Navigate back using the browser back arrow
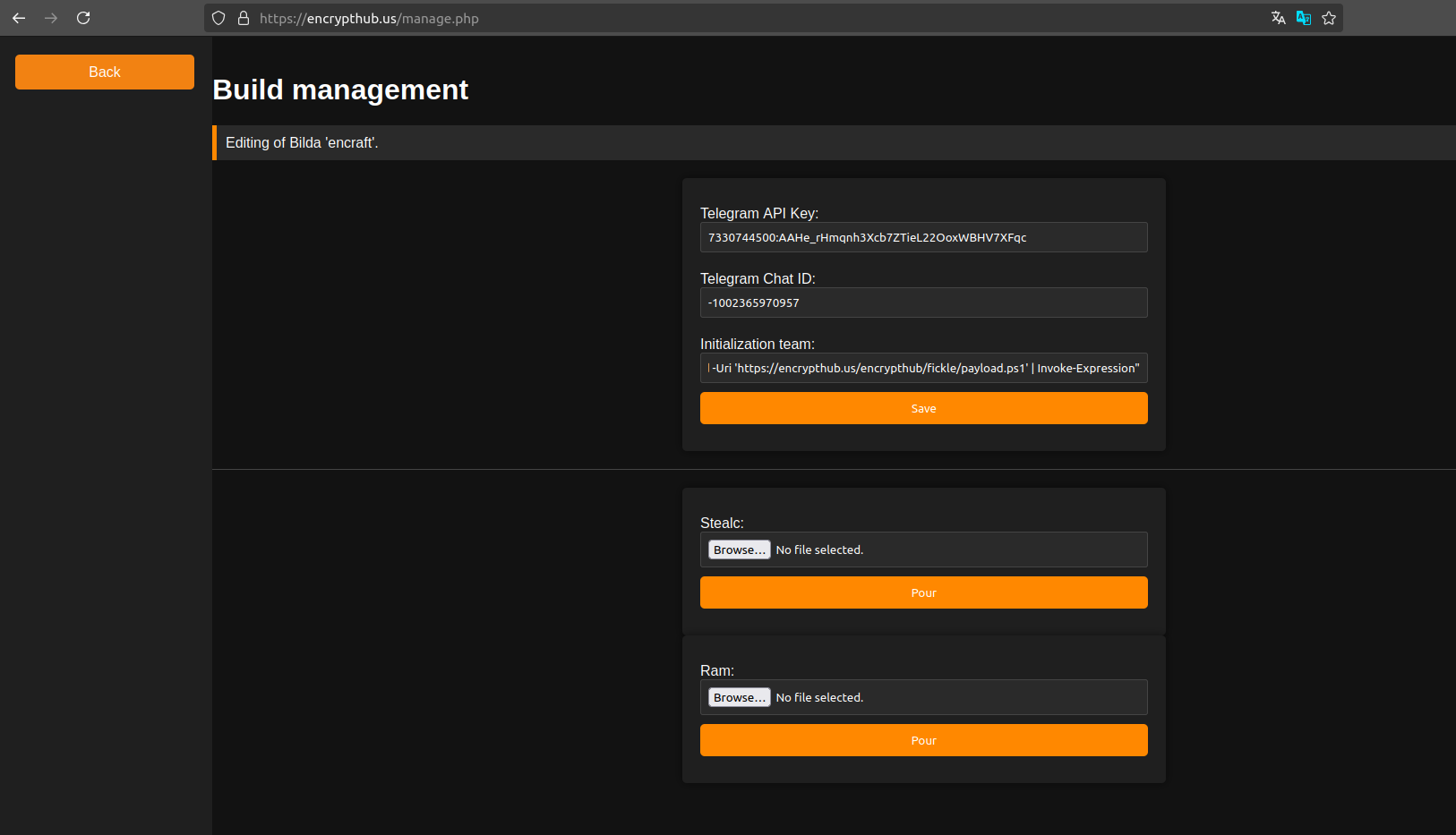 (x=19, y=17)
